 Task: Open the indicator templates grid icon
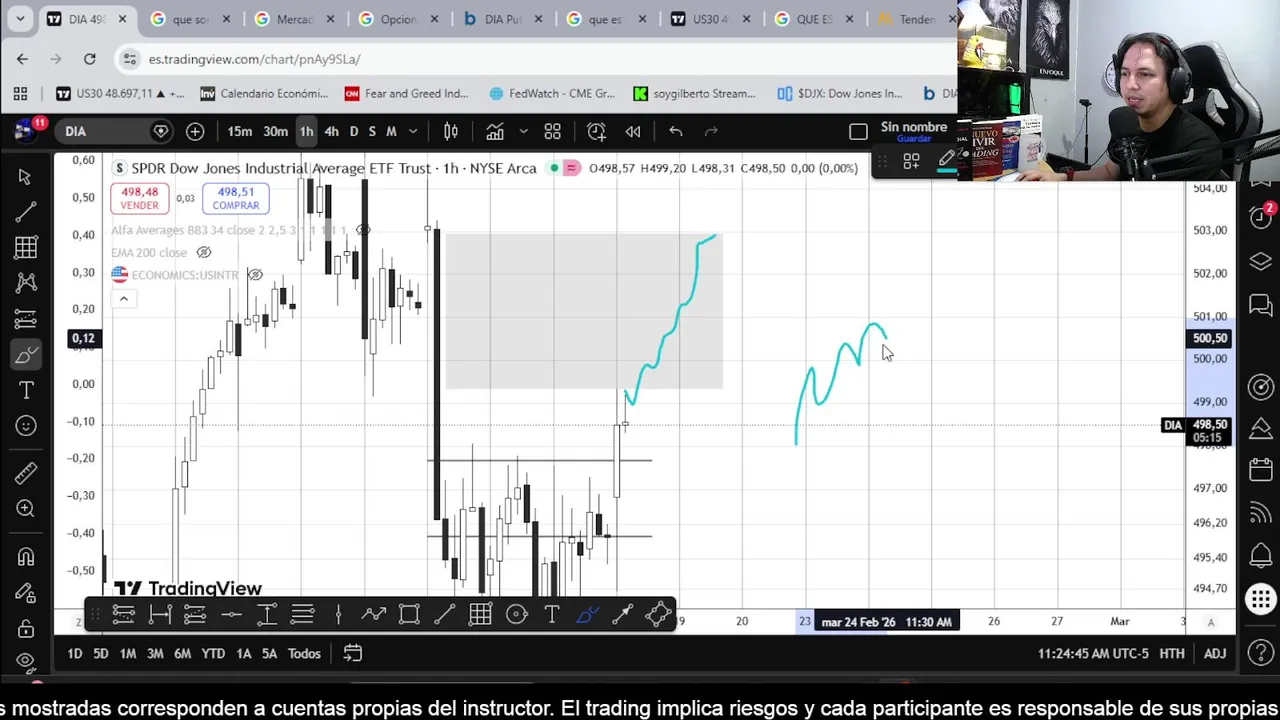click(552, 131)
